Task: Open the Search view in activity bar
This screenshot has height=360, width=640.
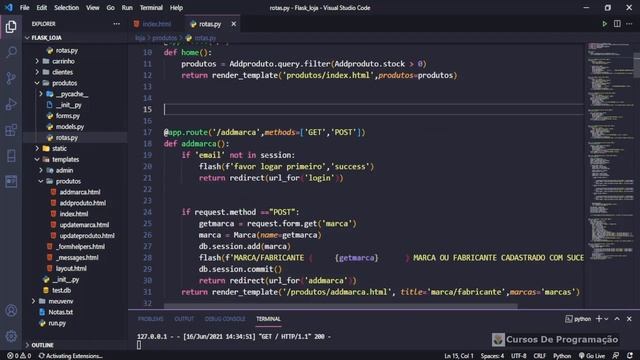Action: pyautogui.click(x=11, y=52)
